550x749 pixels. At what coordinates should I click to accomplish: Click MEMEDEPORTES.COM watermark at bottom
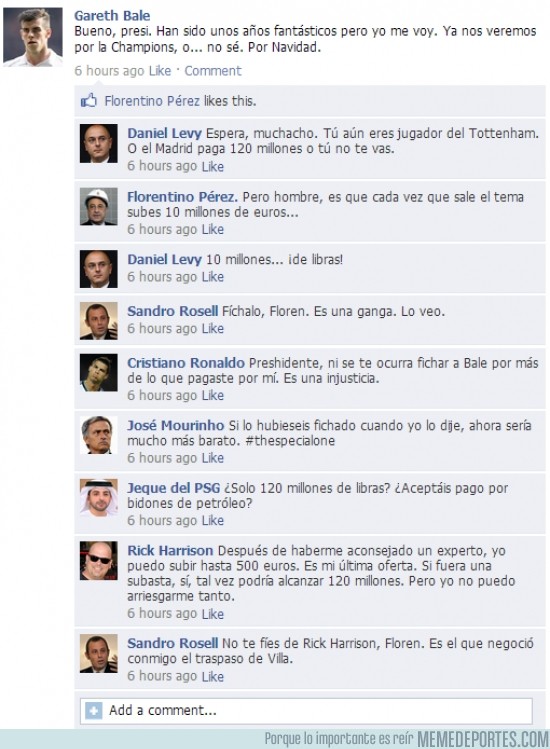pos(483,738)
